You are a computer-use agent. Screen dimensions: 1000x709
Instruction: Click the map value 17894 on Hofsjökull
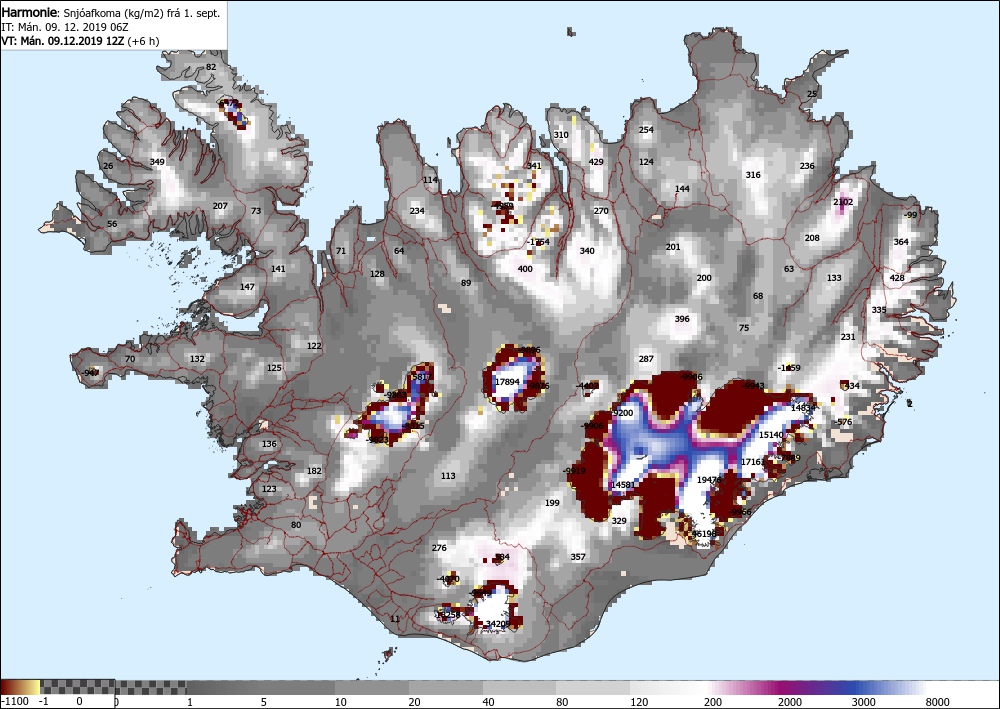(x=508, y=382)
